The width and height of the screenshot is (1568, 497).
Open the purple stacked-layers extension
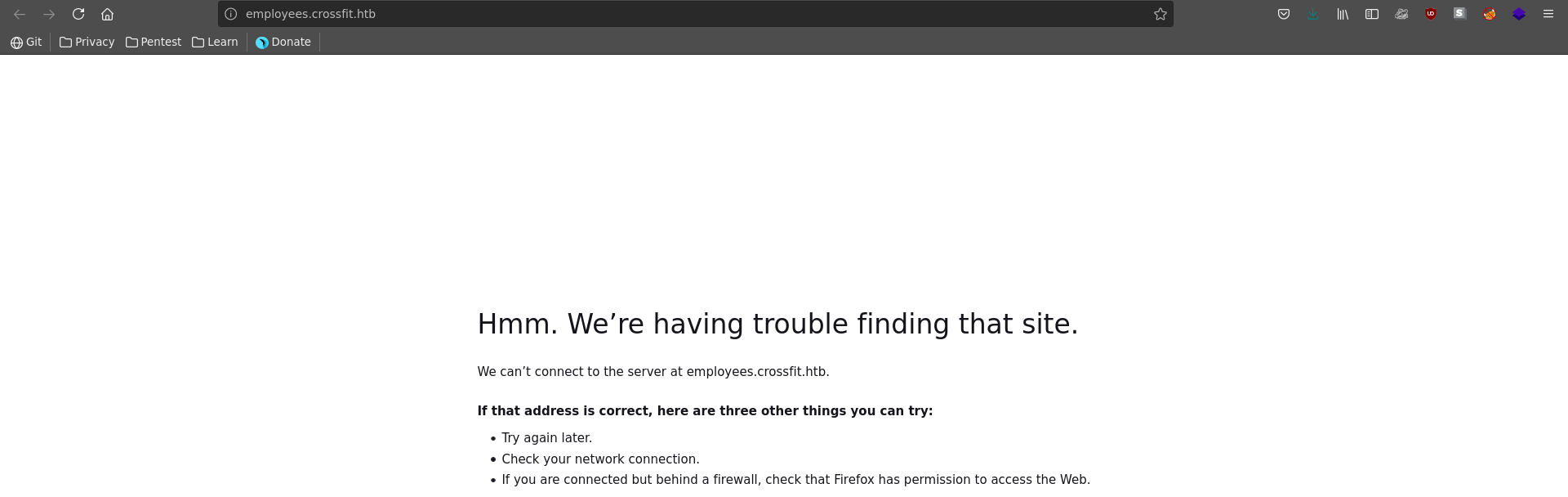tap(1519, 14)
